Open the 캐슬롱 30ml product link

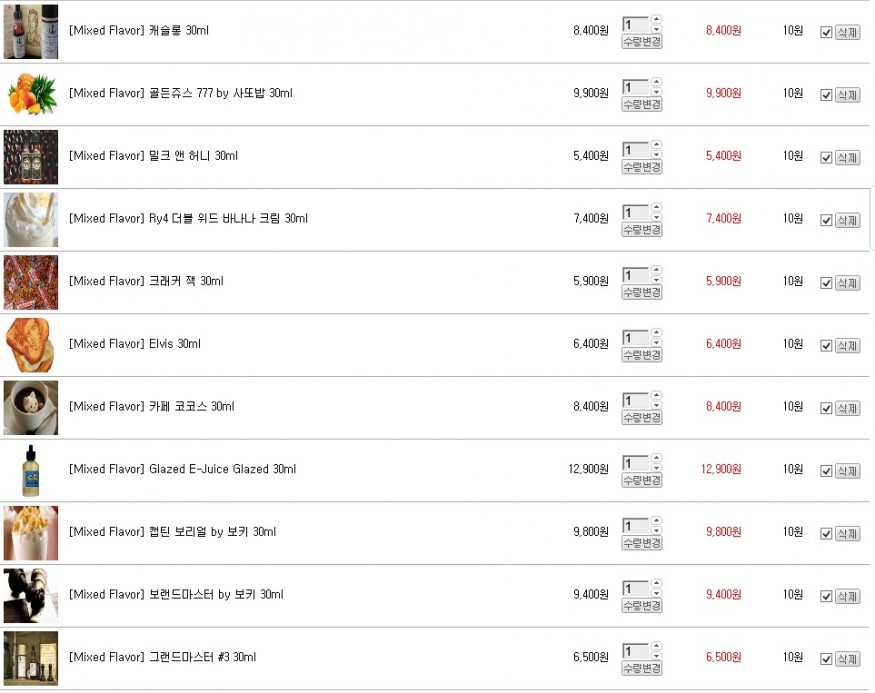[139, 31]
